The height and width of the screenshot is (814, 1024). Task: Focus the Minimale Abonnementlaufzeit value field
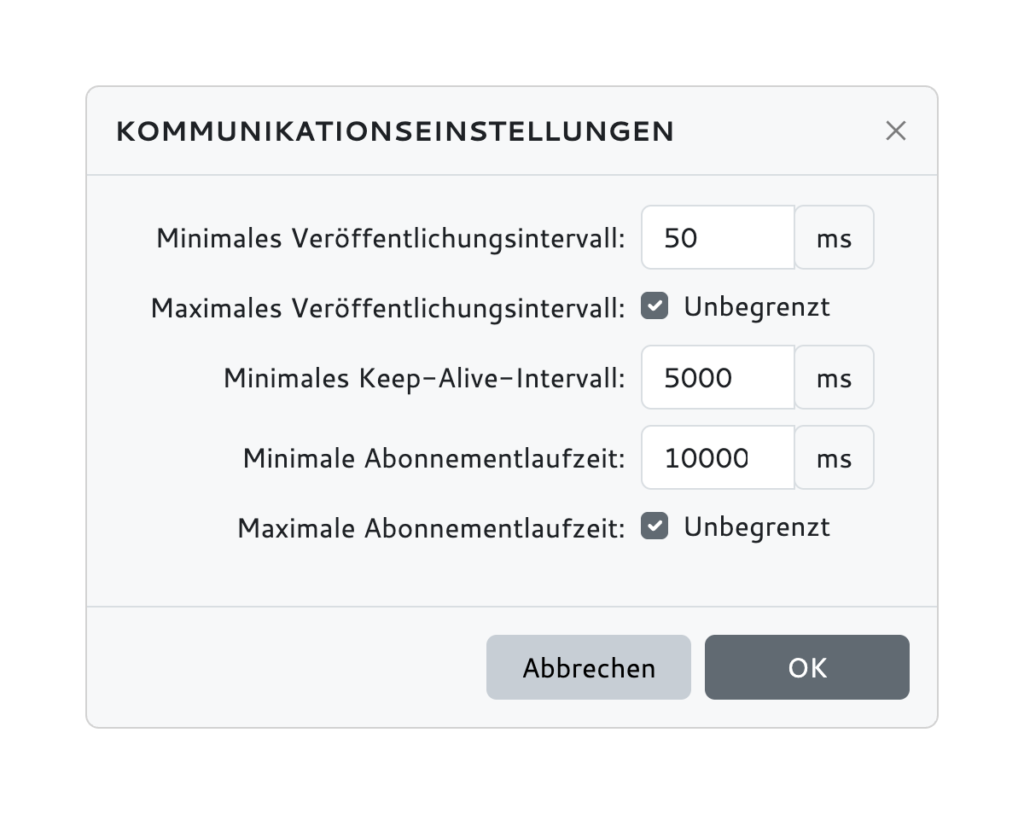click(x=717, y=457)
